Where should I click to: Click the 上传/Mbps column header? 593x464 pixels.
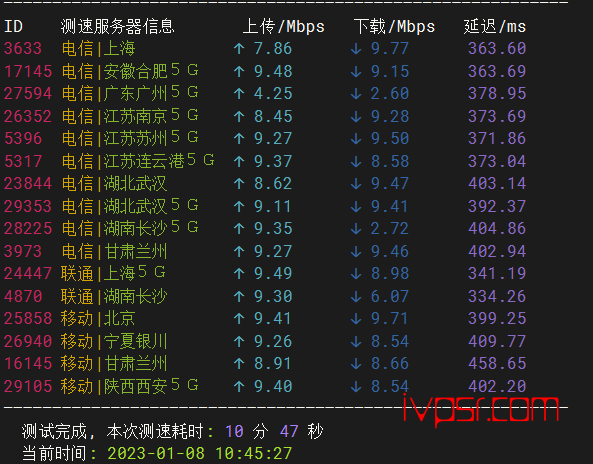[x=284, y=26]
